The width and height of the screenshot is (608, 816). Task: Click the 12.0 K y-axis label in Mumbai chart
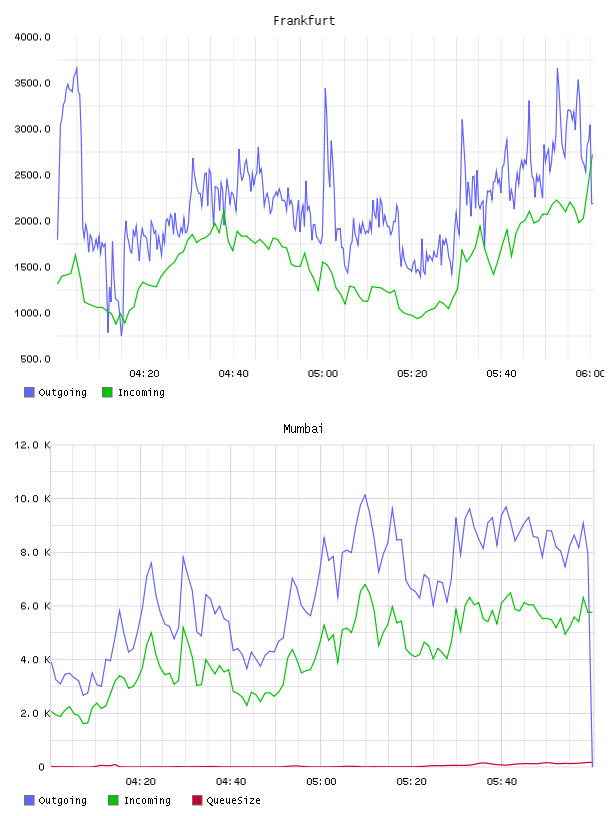[32, 445]
